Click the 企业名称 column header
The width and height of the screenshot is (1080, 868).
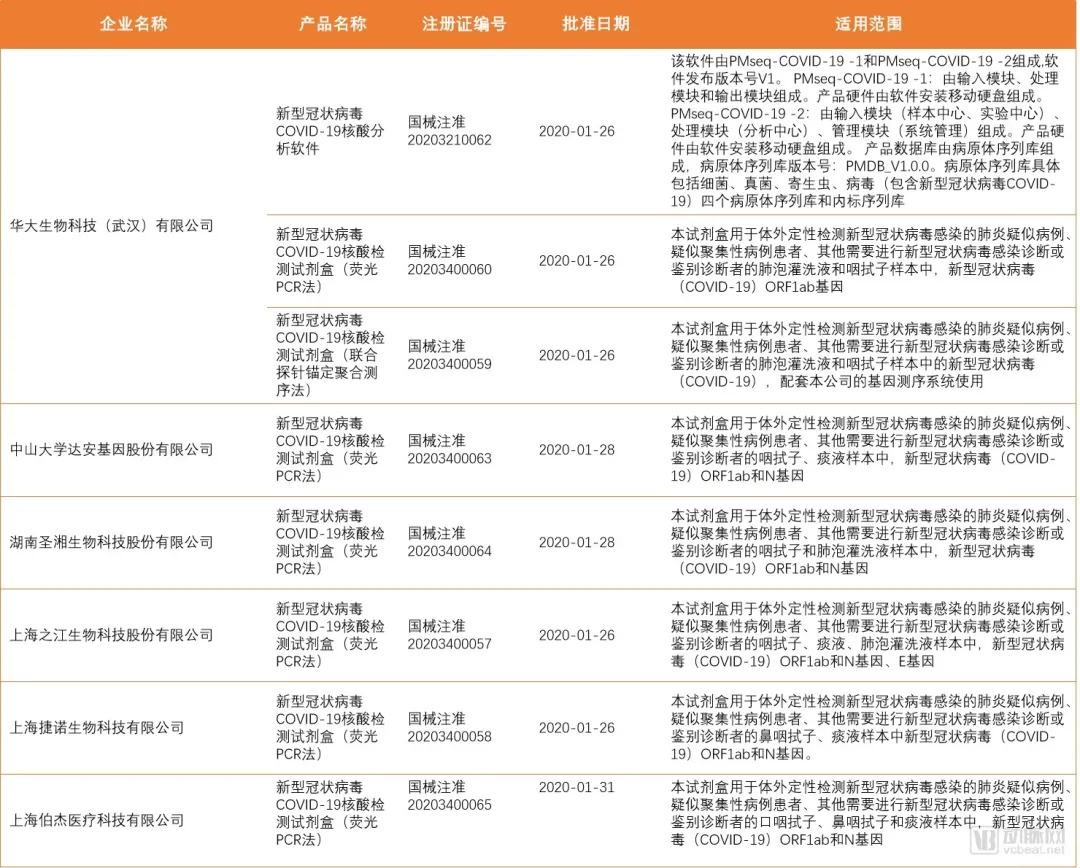tap(134, 24)
